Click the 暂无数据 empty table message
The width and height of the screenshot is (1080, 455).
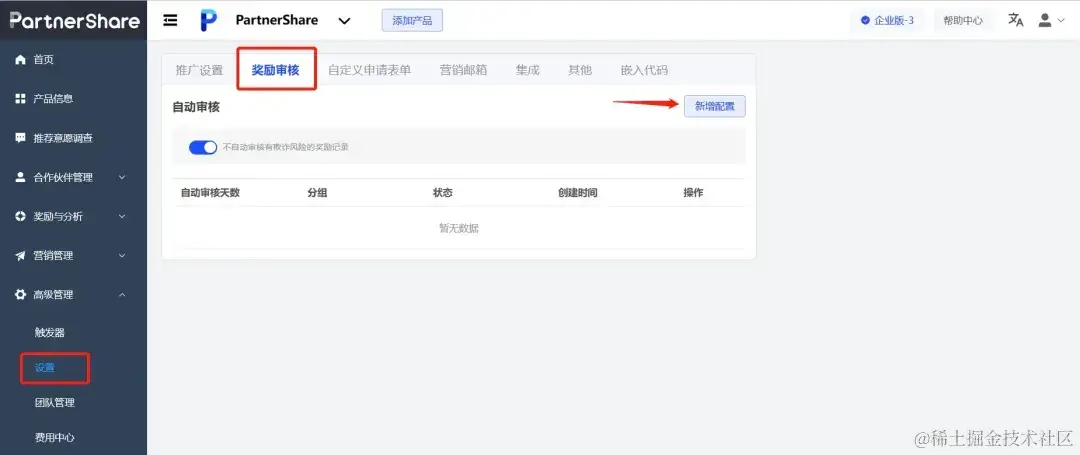tap(459, 229)
